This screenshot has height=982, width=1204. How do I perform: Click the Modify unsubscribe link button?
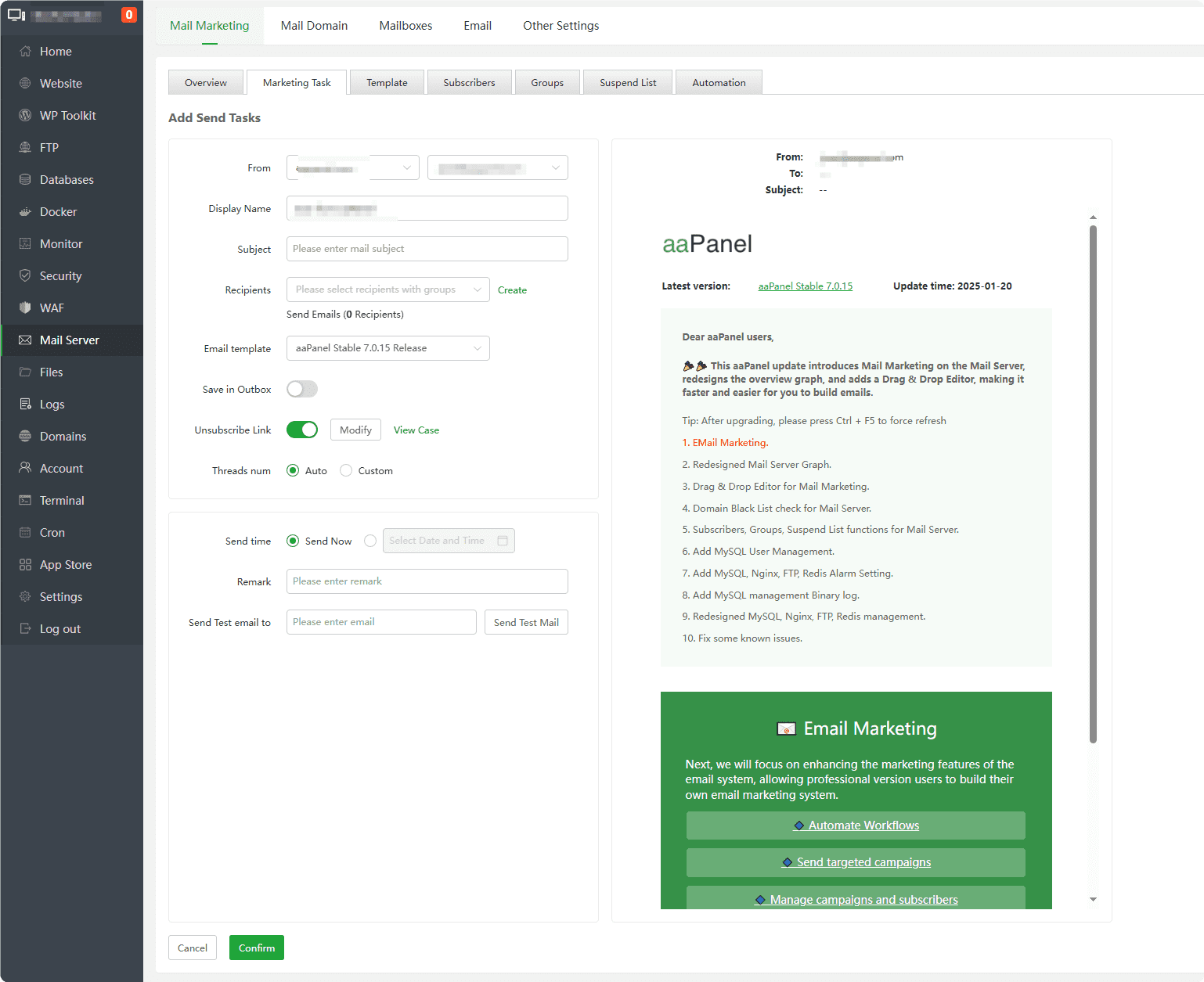pos(355,430)
